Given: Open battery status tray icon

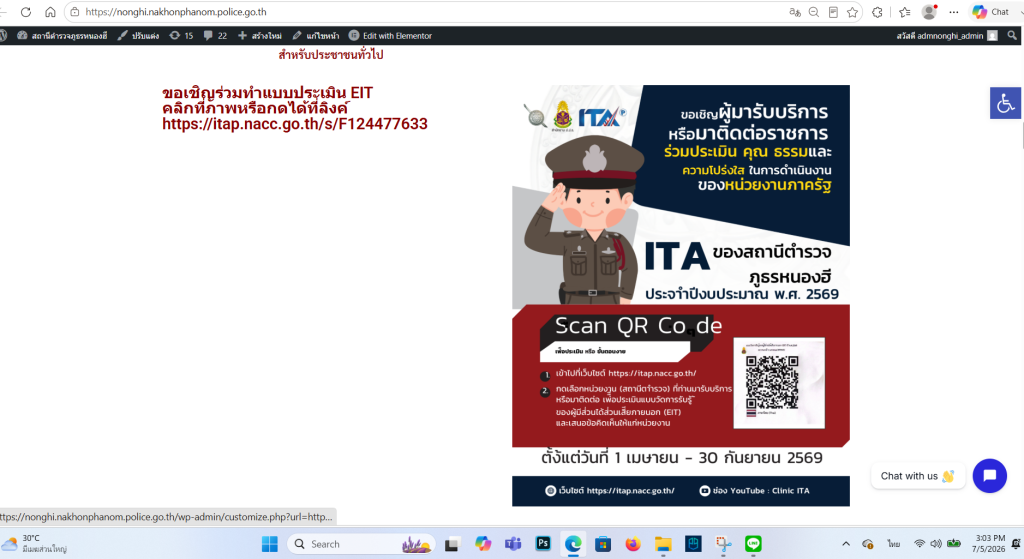Looking at the screenshot, I should [953, 543].
